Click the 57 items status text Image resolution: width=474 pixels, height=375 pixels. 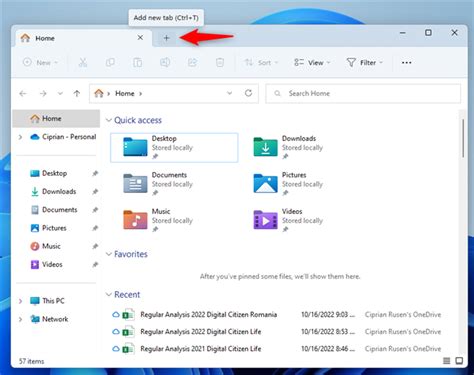(31, 361)
